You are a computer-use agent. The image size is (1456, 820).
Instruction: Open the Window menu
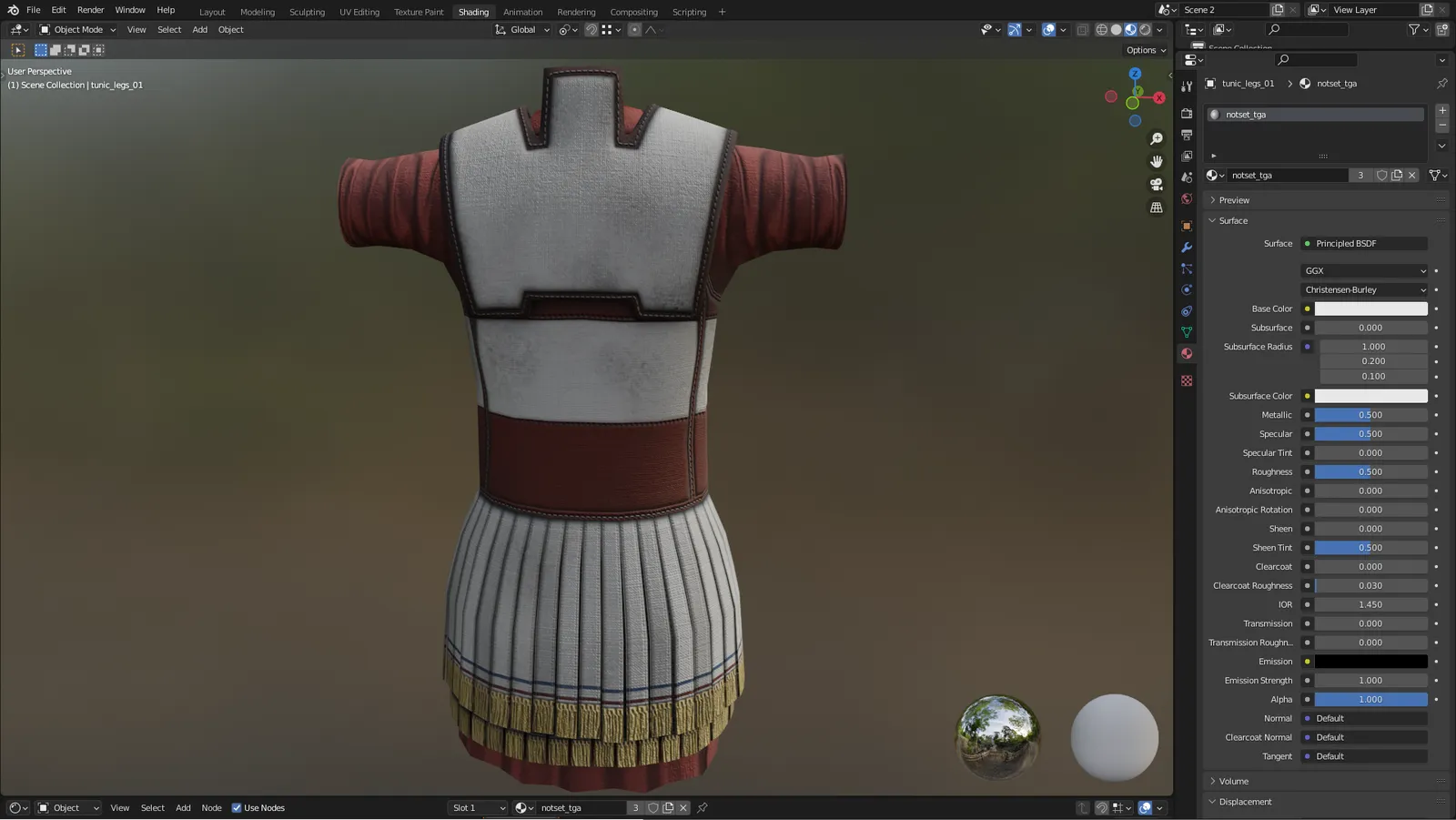[130, 10]
